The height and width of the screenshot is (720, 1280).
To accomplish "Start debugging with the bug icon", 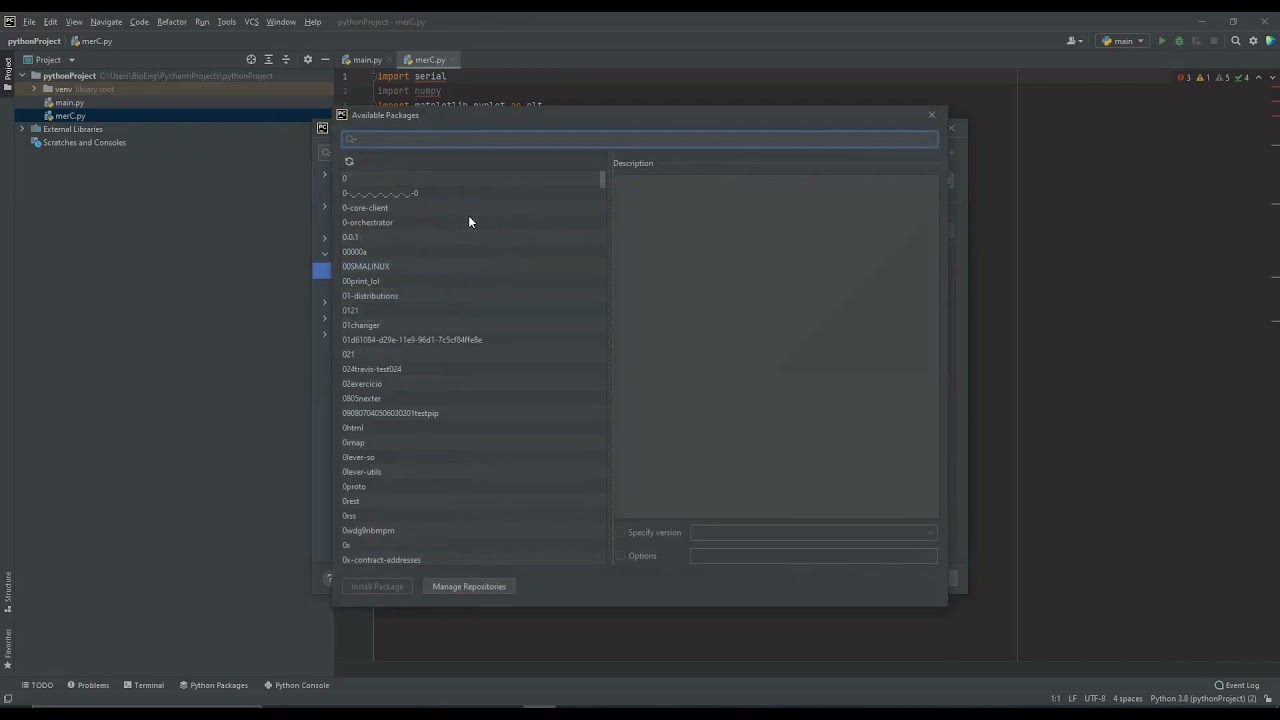I will pos(1179,41).
